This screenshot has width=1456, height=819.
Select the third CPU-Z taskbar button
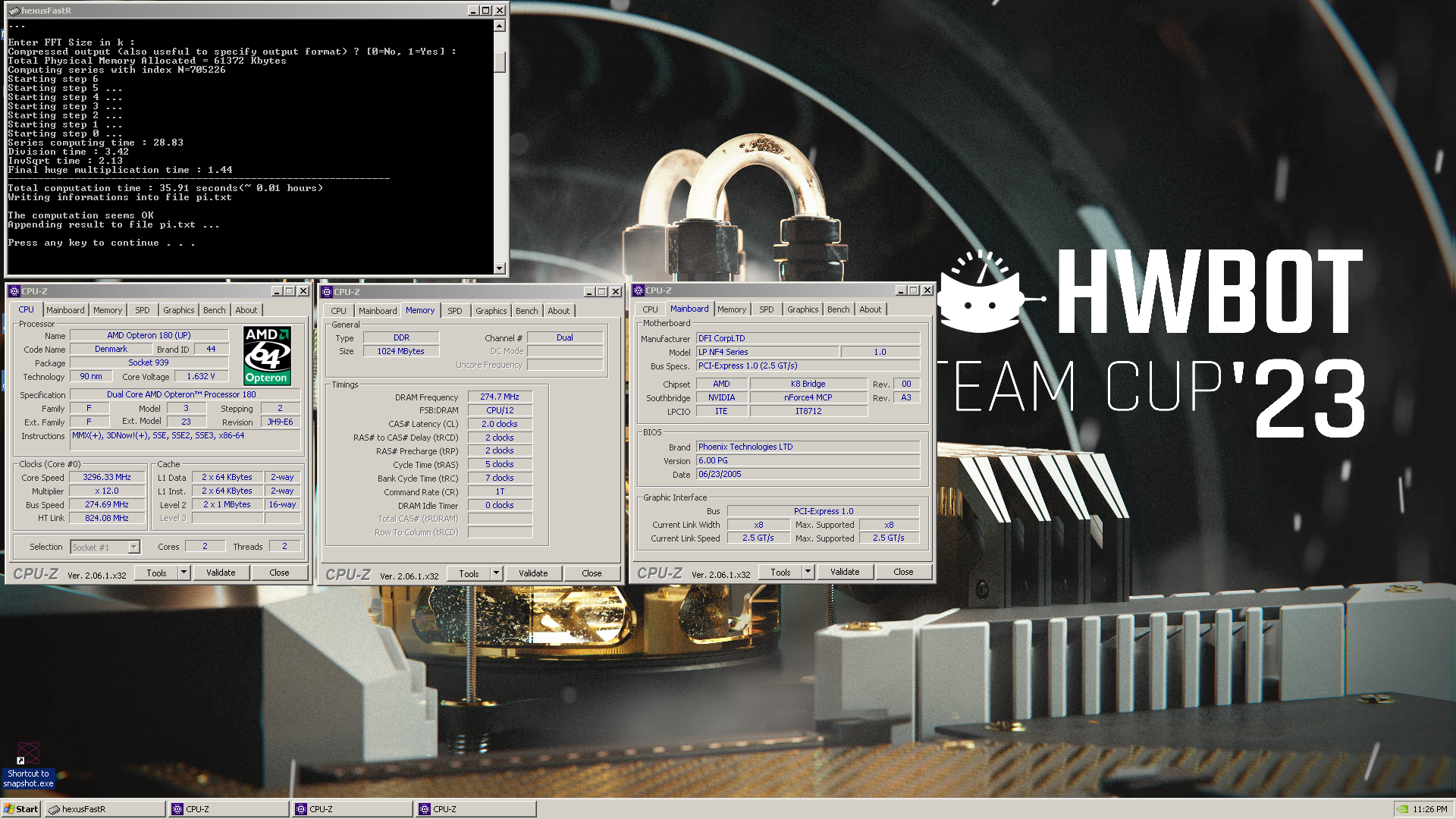(477, 809)
